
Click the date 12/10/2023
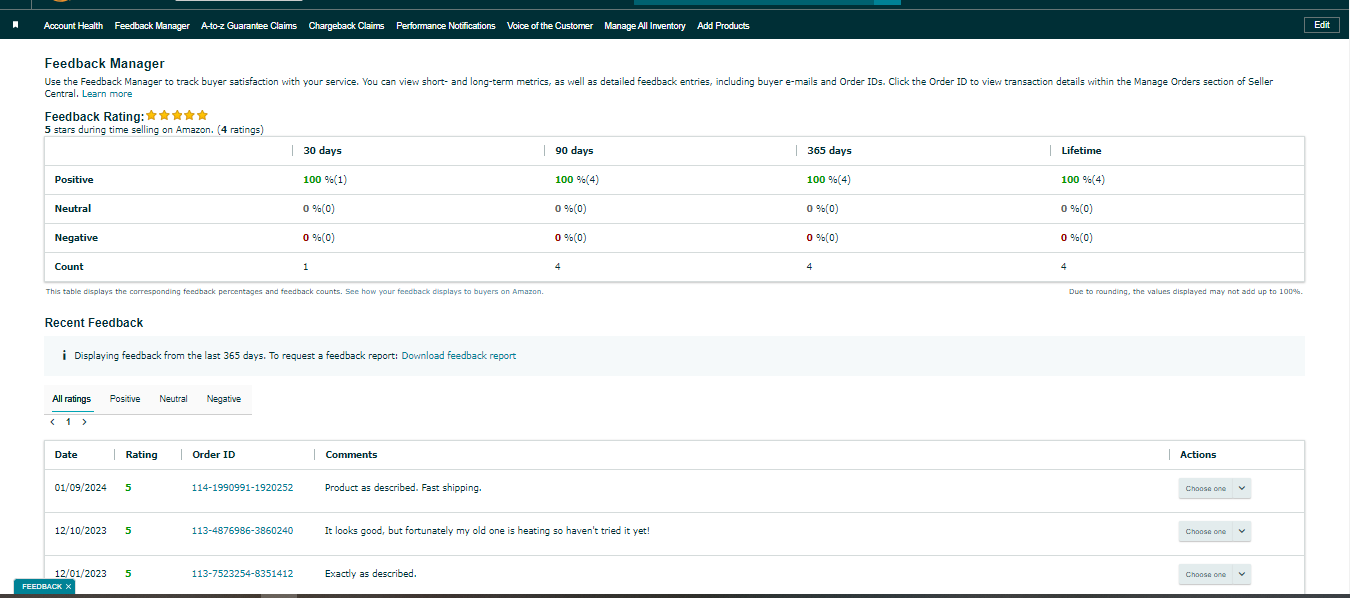click(80, 531)
